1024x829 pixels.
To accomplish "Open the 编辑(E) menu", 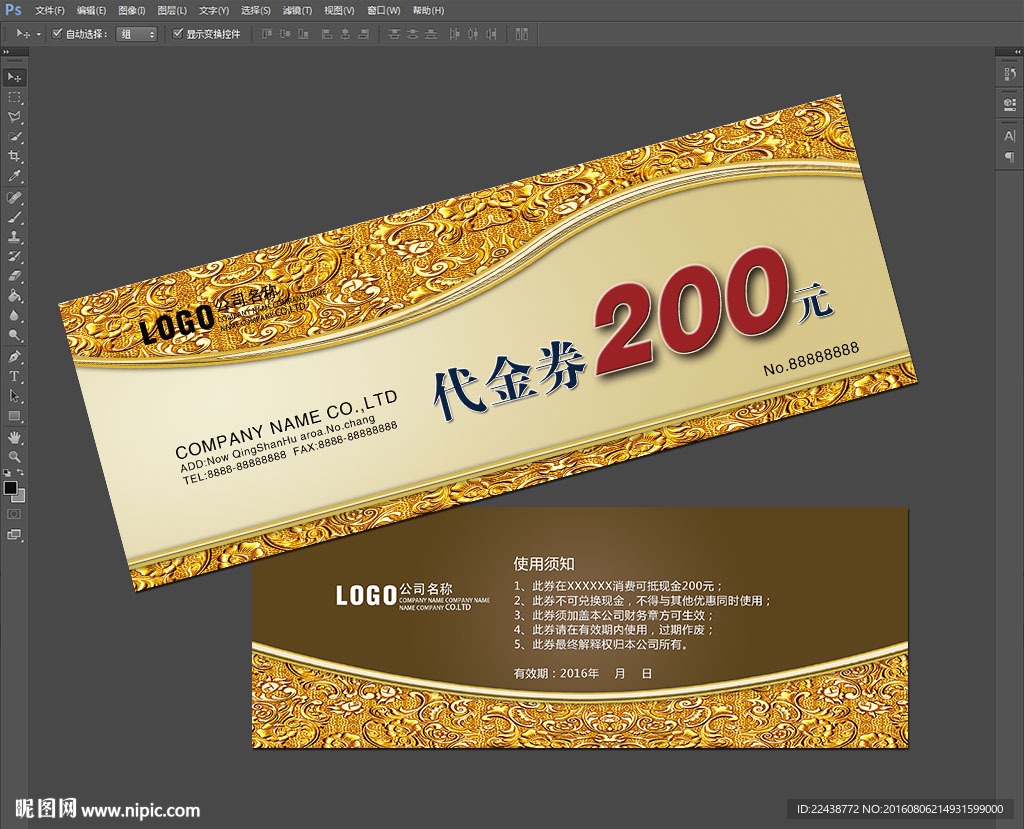I will (x=91, y=10).
